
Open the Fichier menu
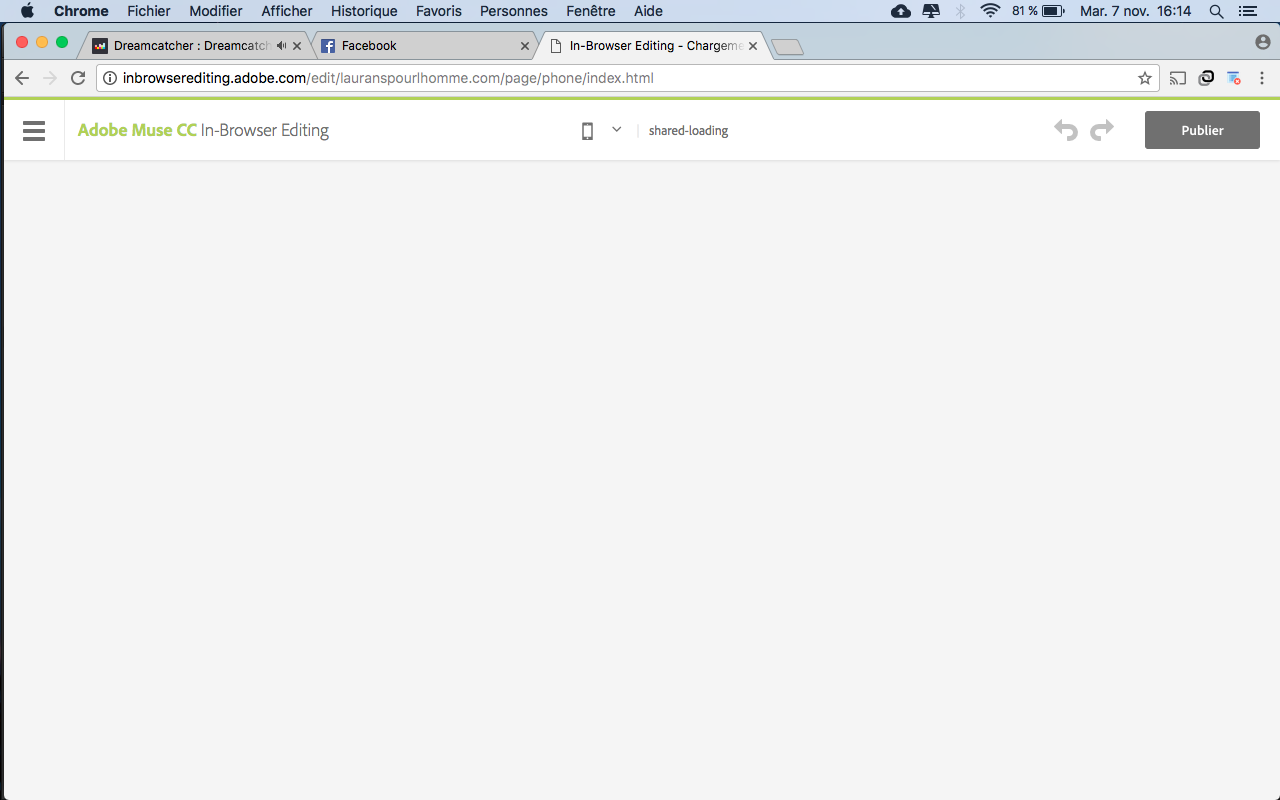149,11
